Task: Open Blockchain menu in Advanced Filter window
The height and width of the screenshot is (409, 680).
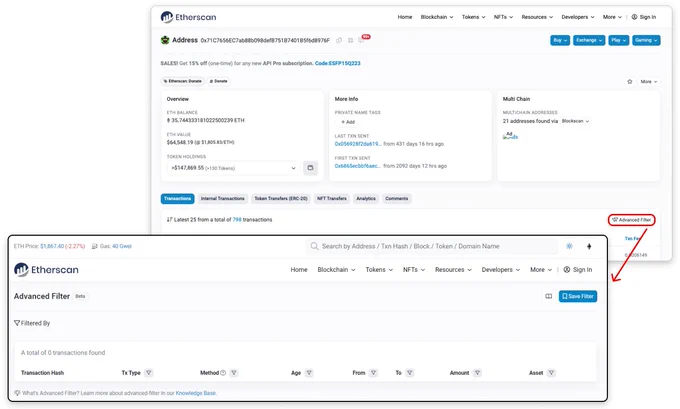Action: click(336, 270)
